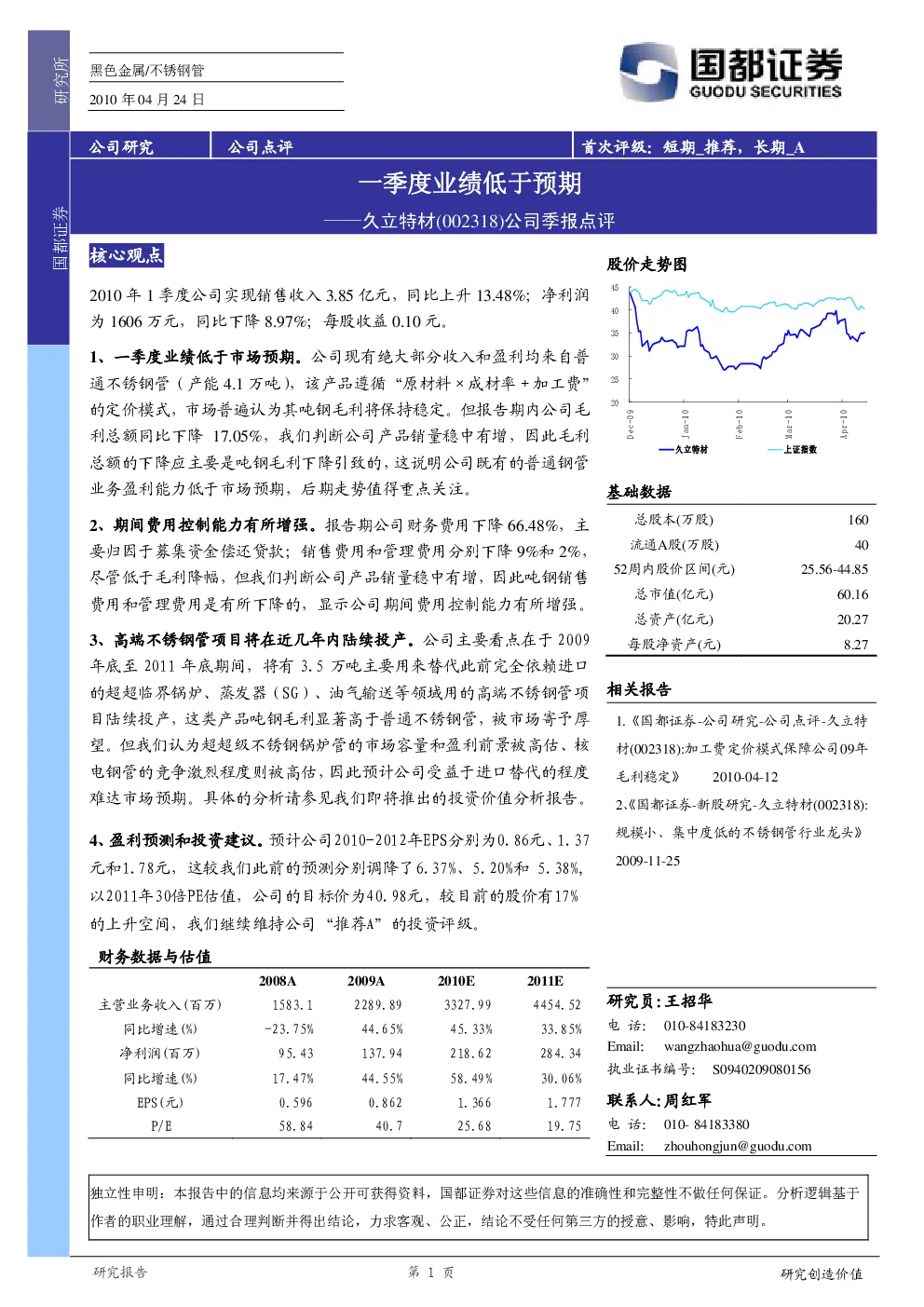924x1307 pixels.
Task: Select the related report date 2009-11-25
Action: click(x=648, y=861)
